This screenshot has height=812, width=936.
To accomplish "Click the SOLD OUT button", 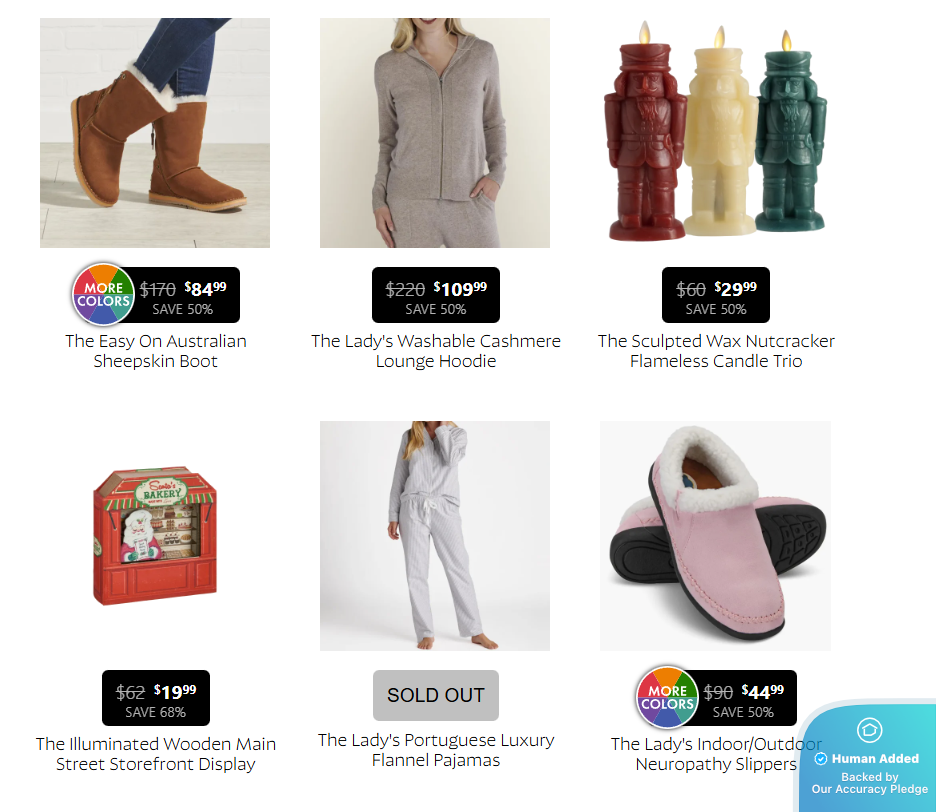I will pos(436,695).
